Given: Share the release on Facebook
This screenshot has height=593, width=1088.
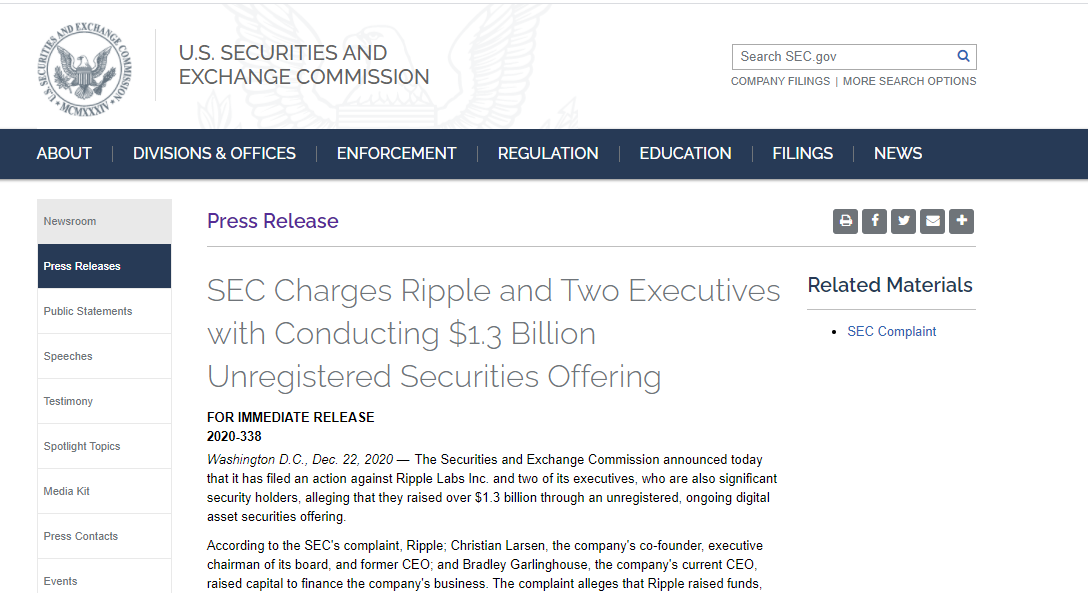Looking at the screenshot, I should click(x=874, y=221).
